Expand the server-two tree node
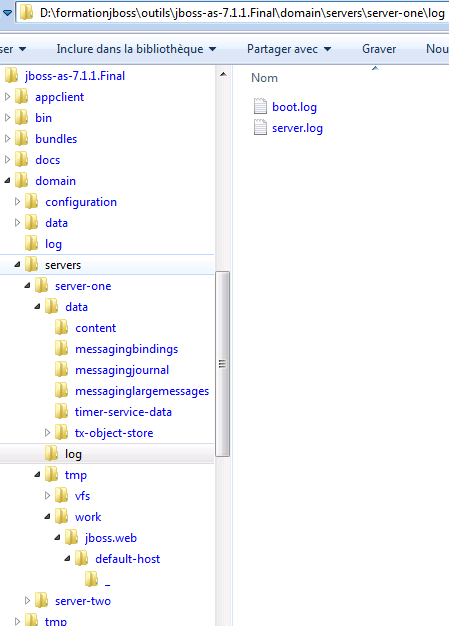This screenshot has height=626, width=449. coord(27,600)
